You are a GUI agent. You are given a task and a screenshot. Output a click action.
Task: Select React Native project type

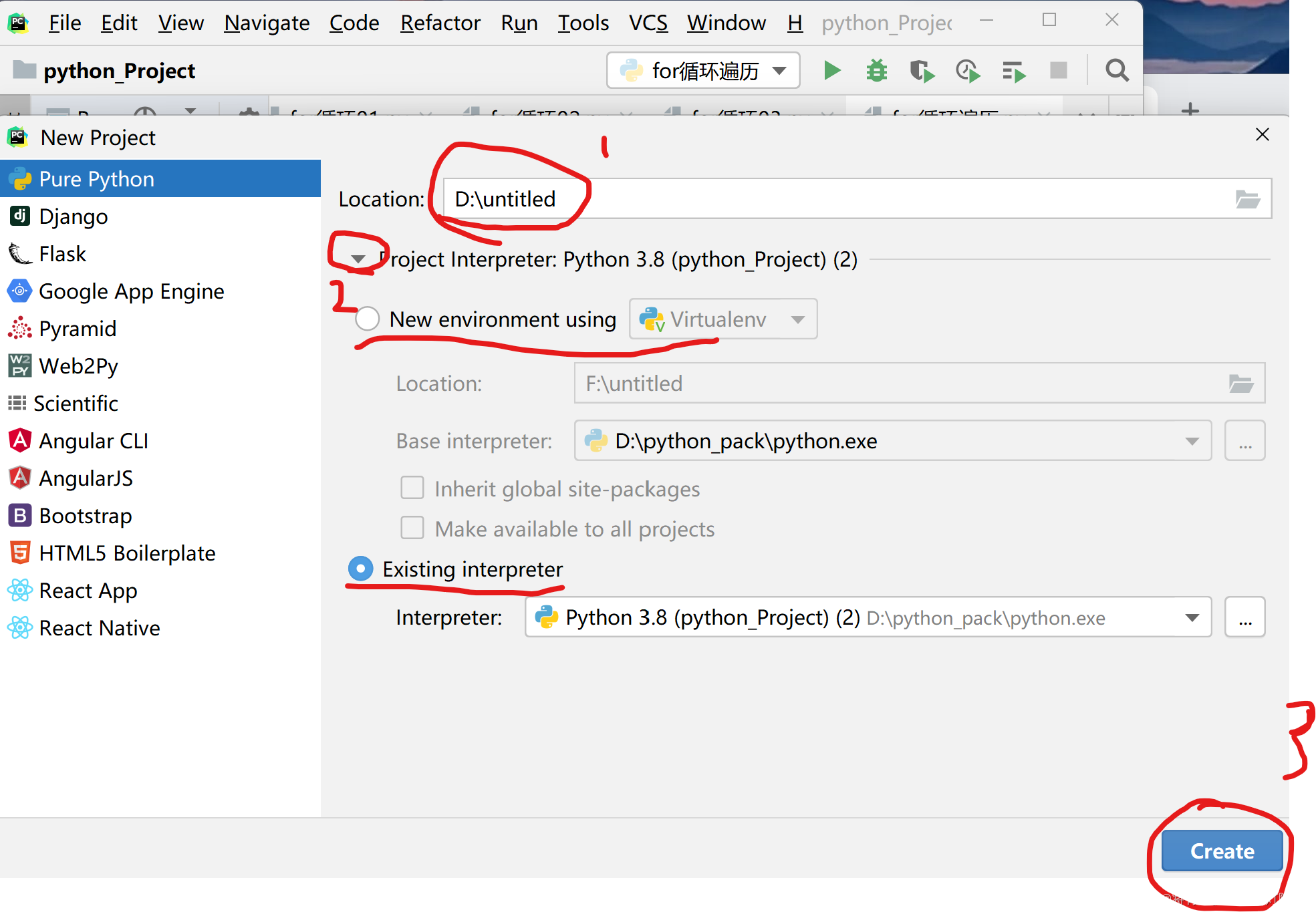point(160,628)
